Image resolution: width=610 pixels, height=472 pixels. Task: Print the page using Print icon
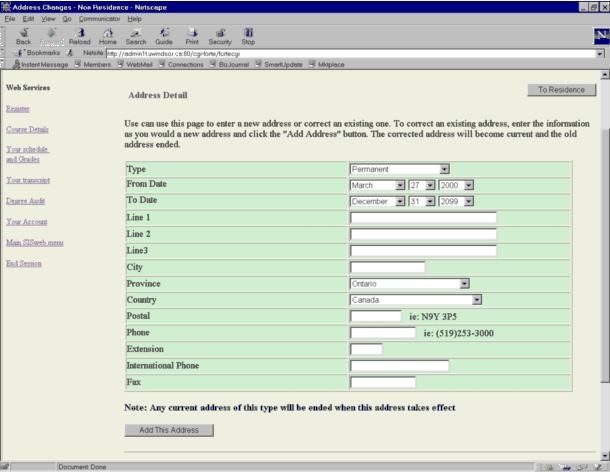click(191, 36)
